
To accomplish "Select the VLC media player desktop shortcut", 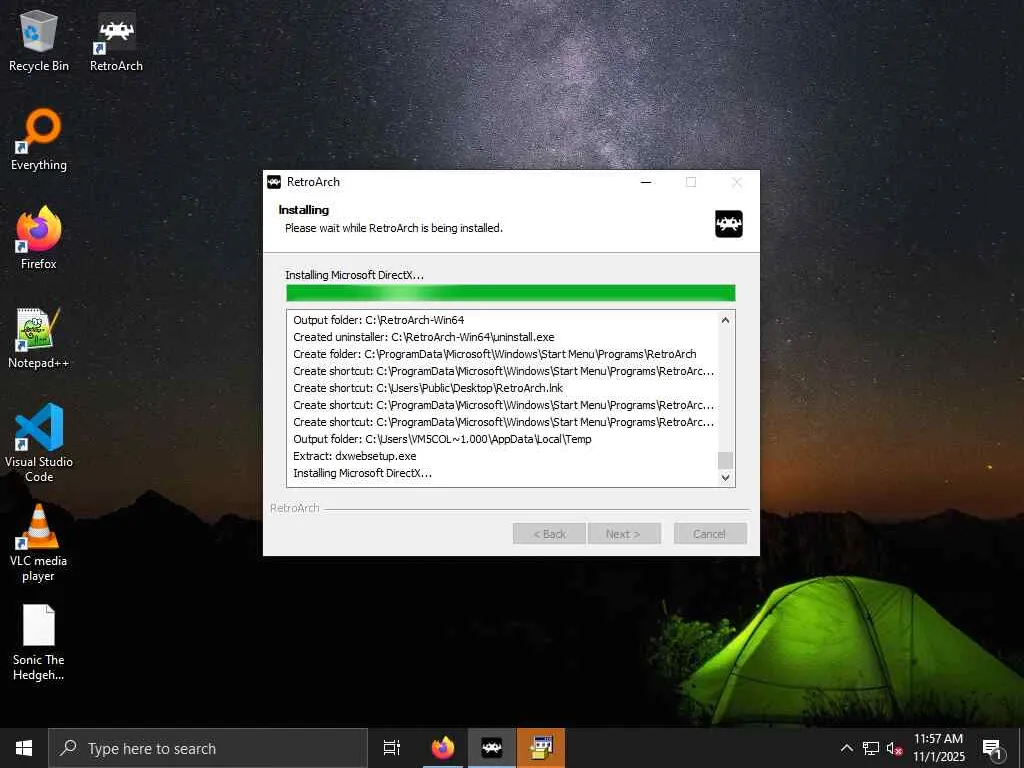I will [39, 542].
